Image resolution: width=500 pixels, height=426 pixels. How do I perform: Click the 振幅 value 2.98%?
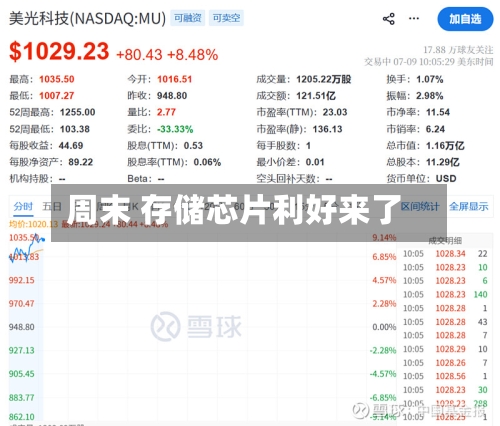(430, 96)
